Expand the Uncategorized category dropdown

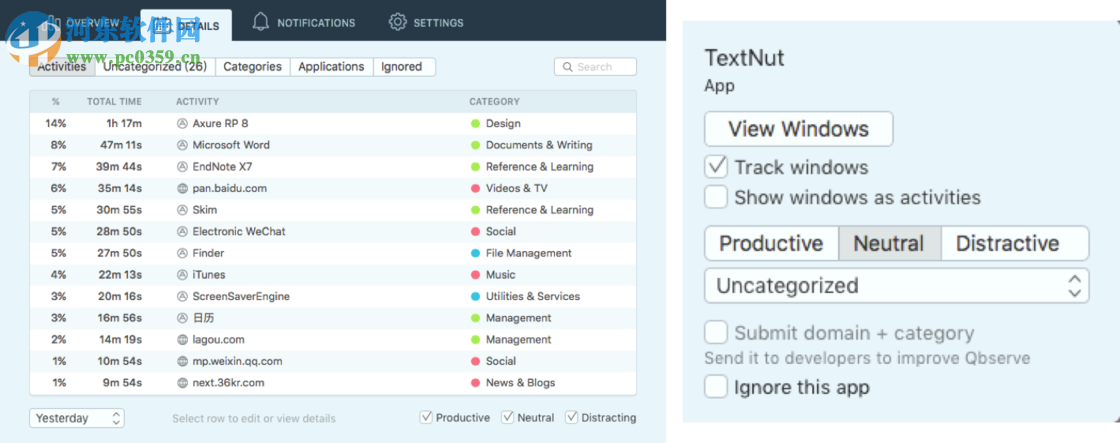[x=896, y=285]
